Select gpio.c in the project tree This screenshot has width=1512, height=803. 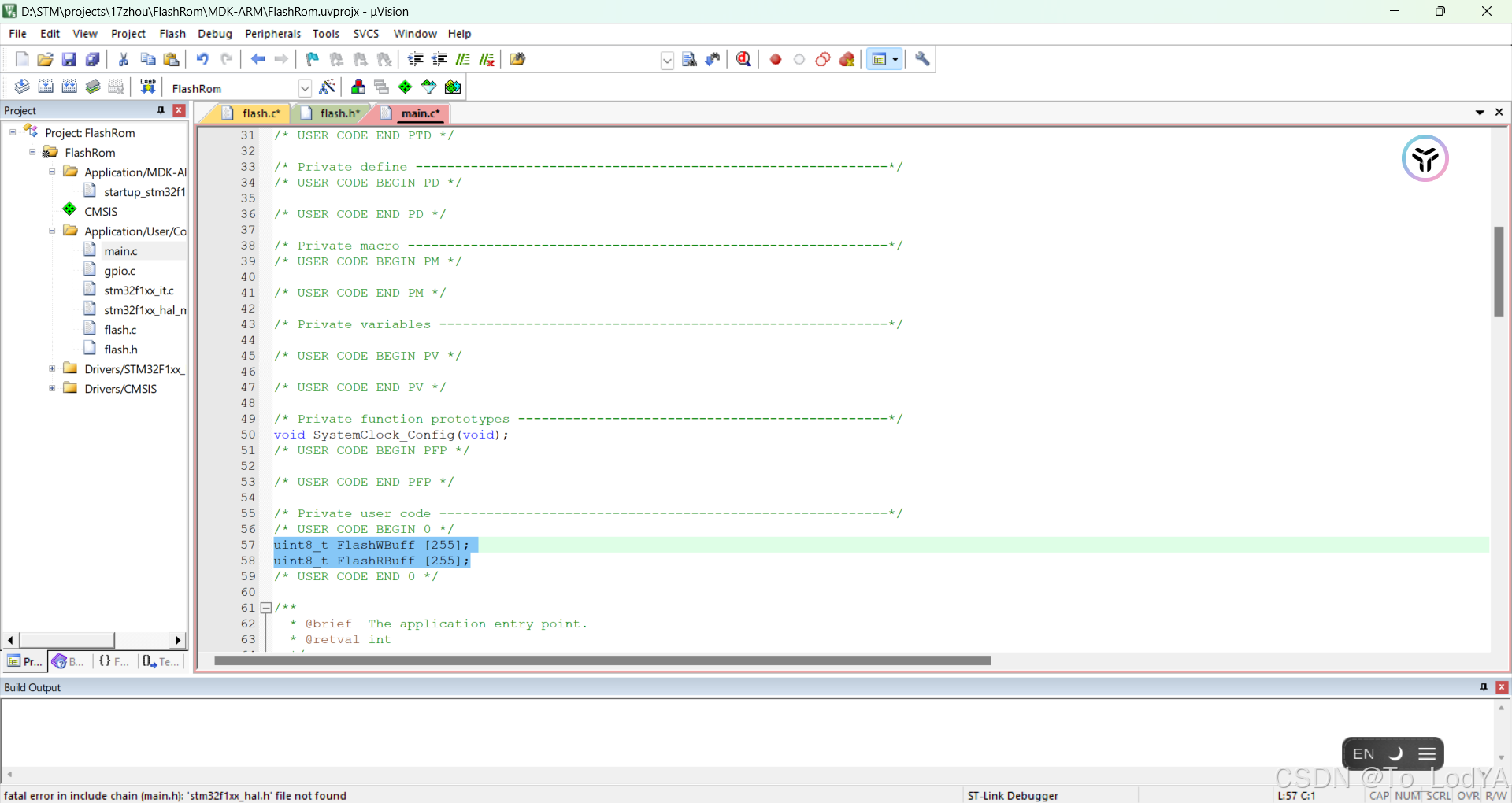(120, 271)
